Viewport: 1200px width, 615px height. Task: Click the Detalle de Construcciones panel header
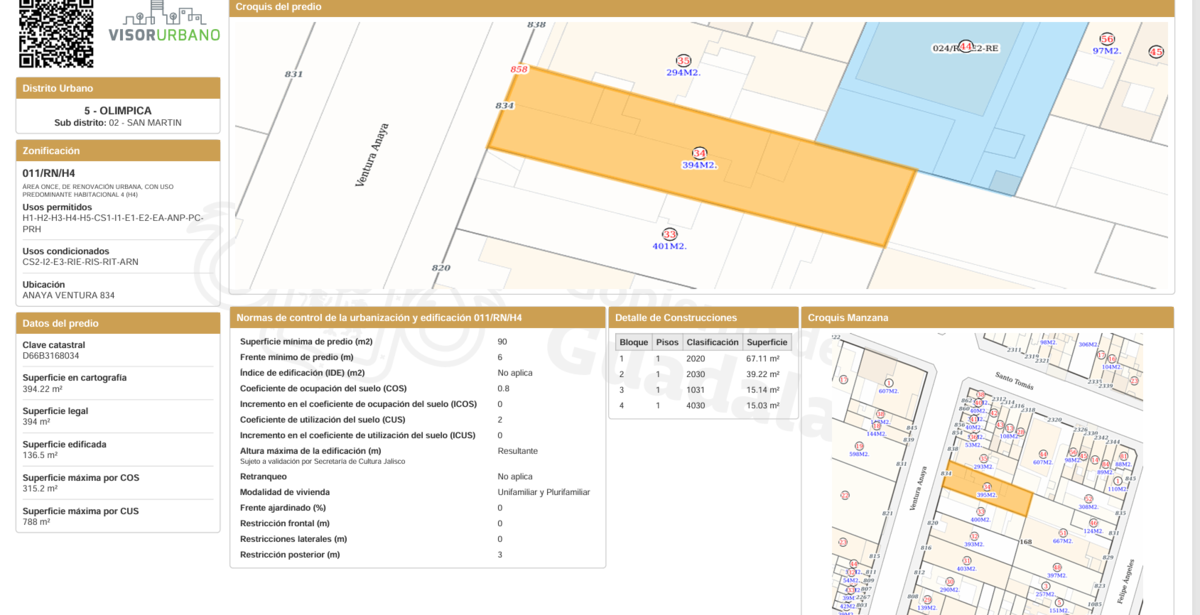tap(703, 318)
